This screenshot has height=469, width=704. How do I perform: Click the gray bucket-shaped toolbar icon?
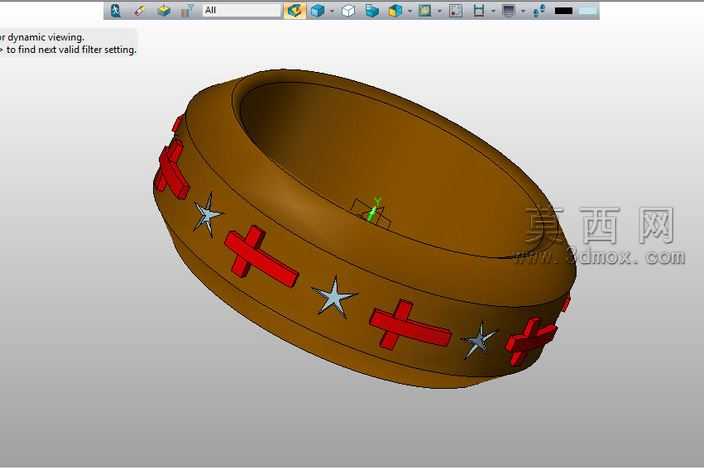tap(186, 11)
